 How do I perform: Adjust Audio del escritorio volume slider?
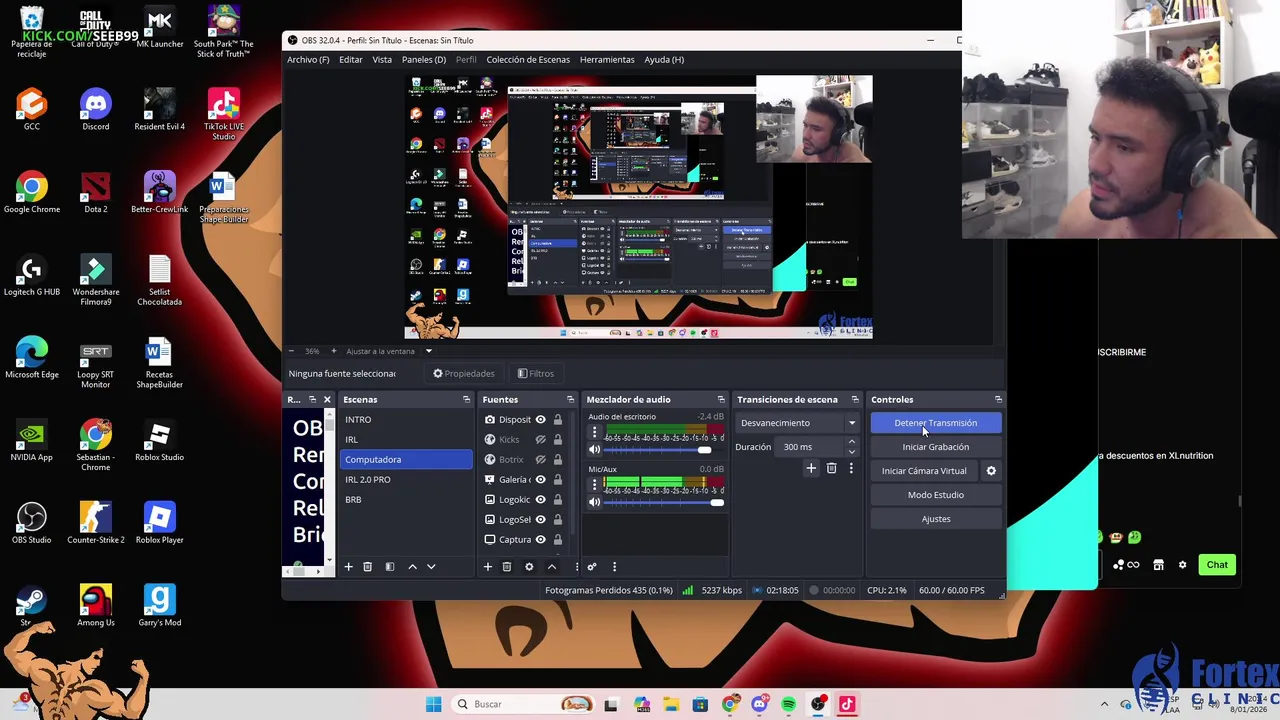coord(664,450)
